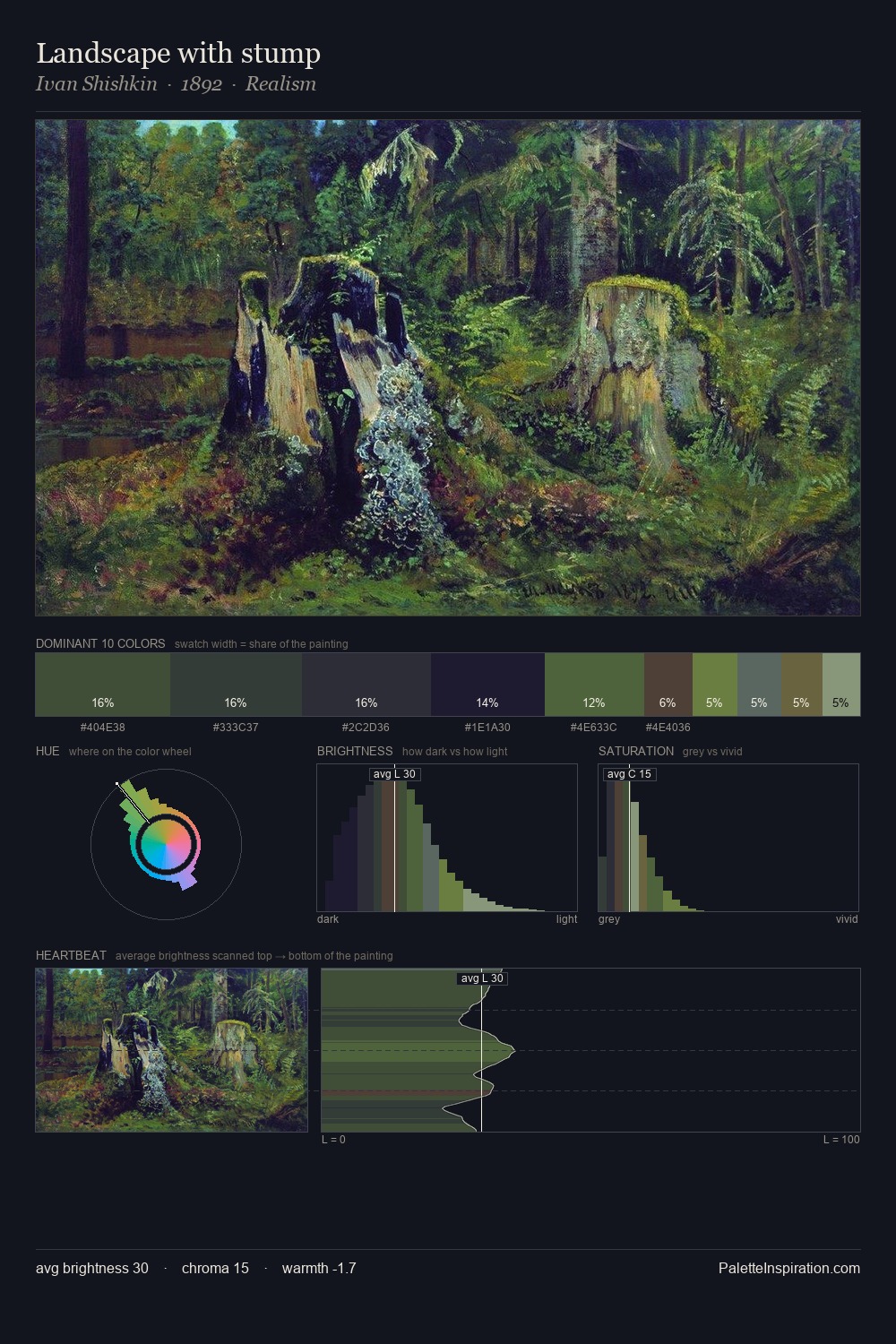Click the 'vivid' axis label
896x1344 pixels.
click(847, 919)
